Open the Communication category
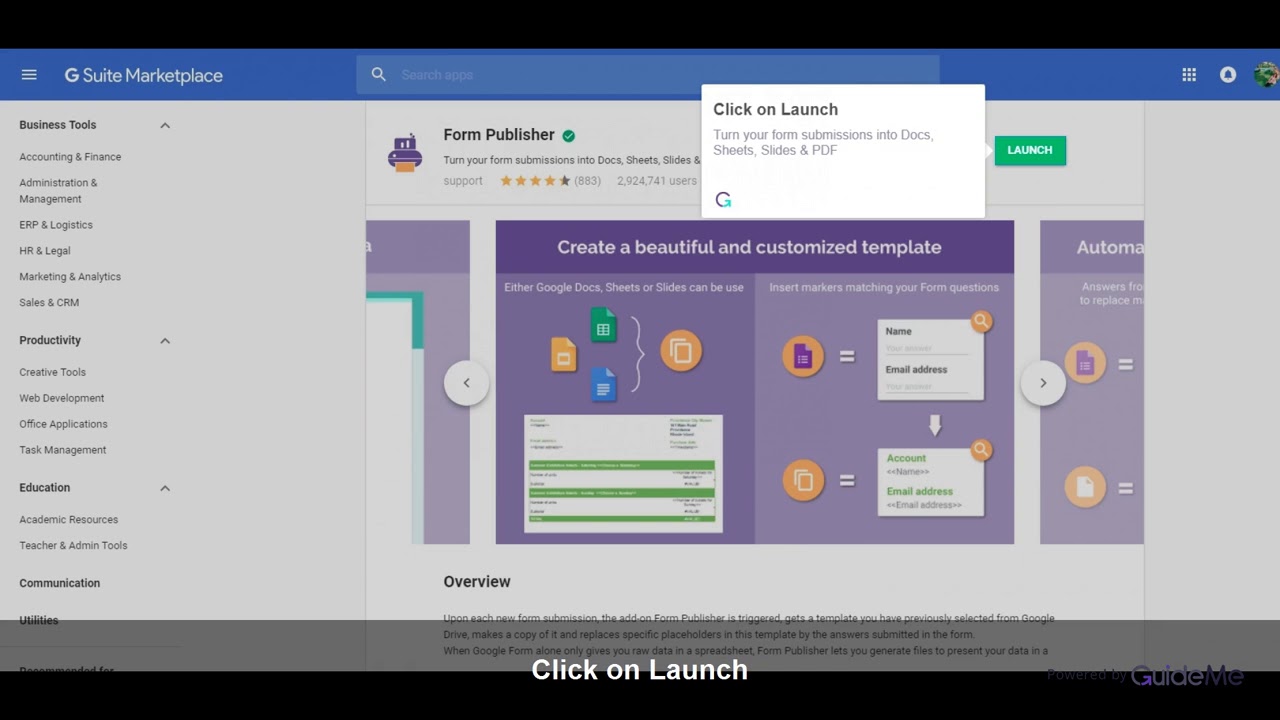The width and height of the screenshot is (1280, 720). pyautogui.click(x=60, y=583)
